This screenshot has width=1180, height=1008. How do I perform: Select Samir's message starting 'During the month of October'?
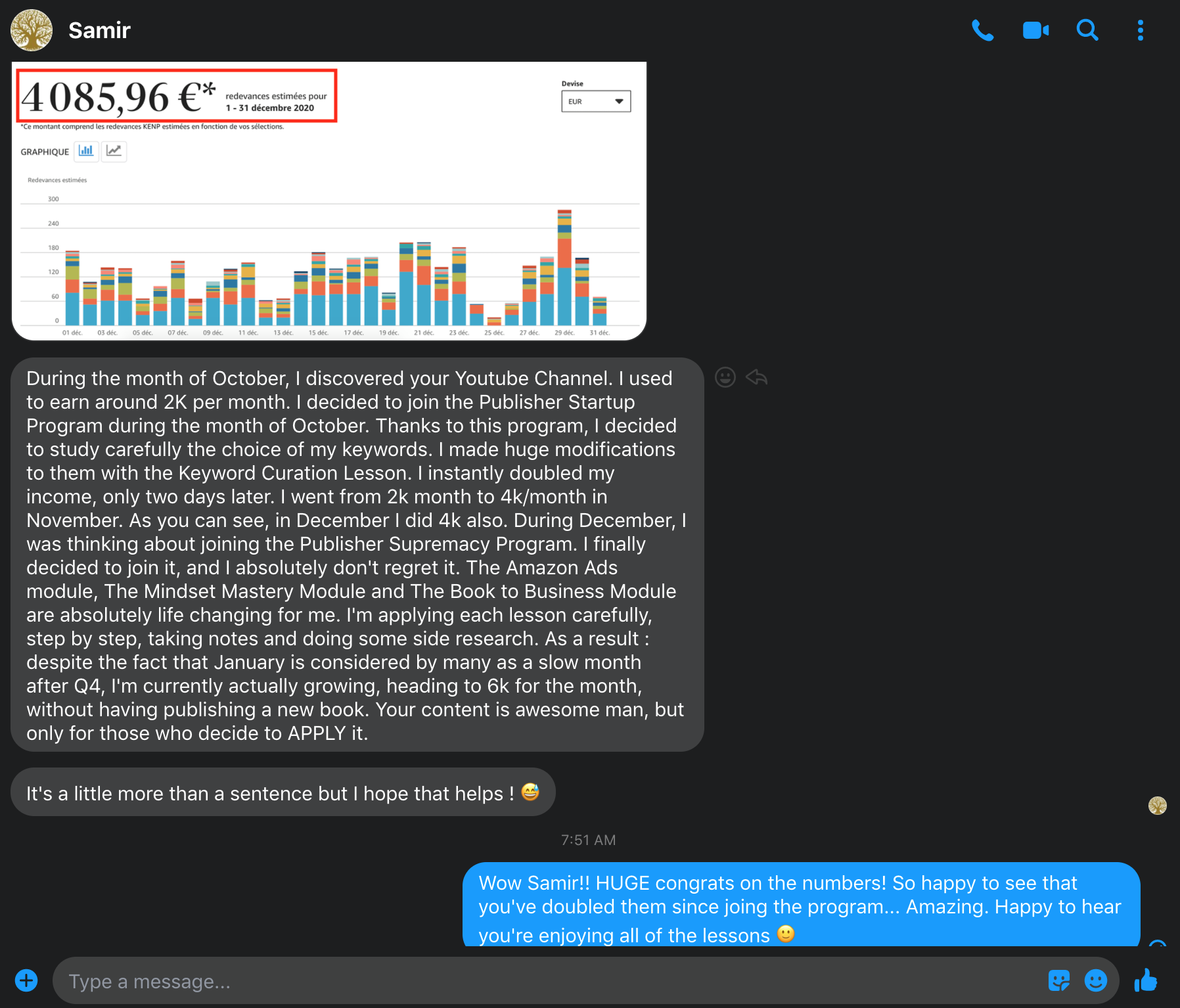(x=357, y=555)
